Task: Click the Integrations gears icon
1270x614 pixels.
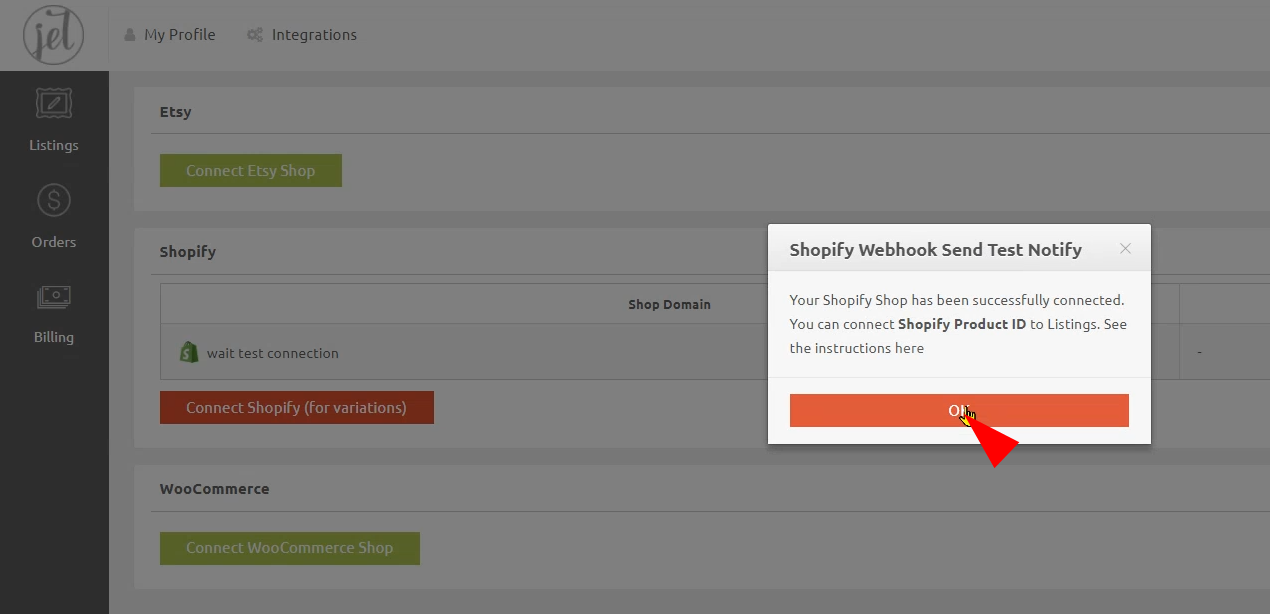Action: [x=255, y=35]
